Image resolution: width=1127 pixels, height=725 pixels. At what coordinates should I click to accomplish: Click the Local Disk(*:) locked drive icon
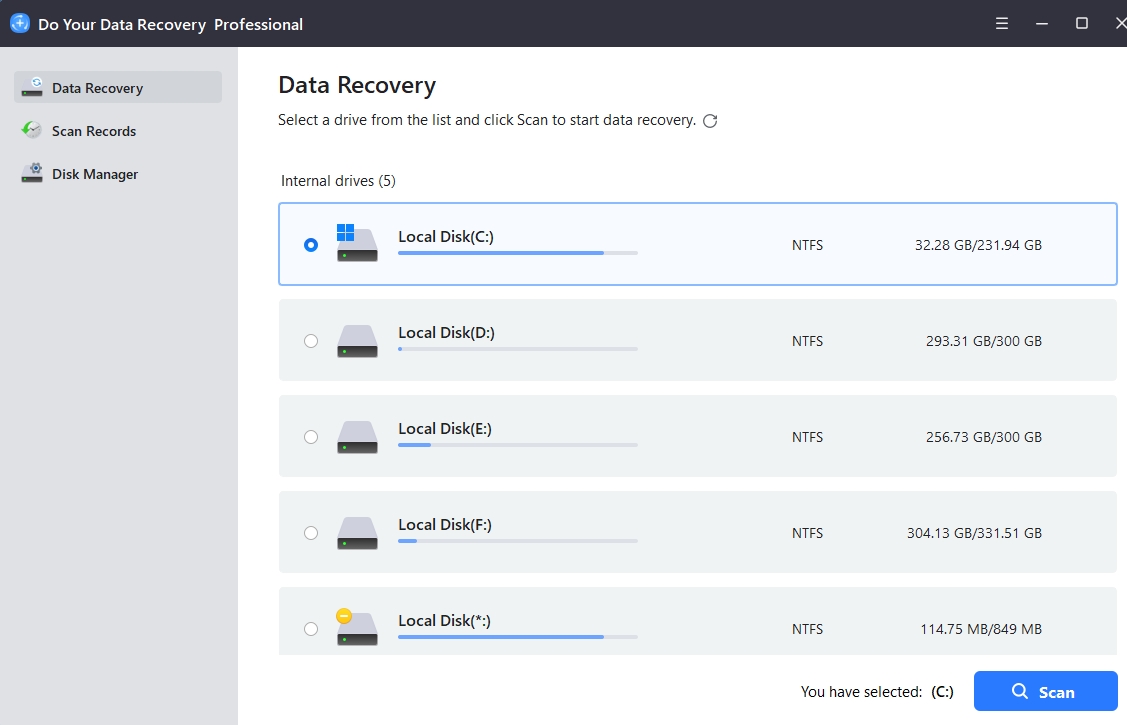[x=357, y=627]
